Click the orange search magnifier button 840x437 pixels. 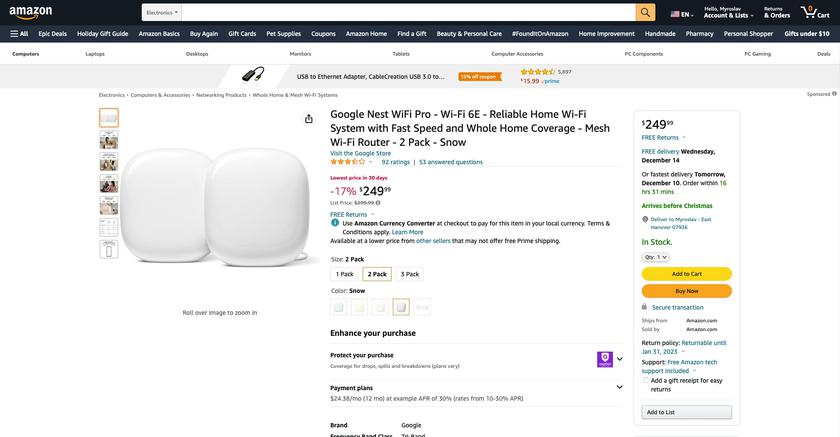click(645, 12)
